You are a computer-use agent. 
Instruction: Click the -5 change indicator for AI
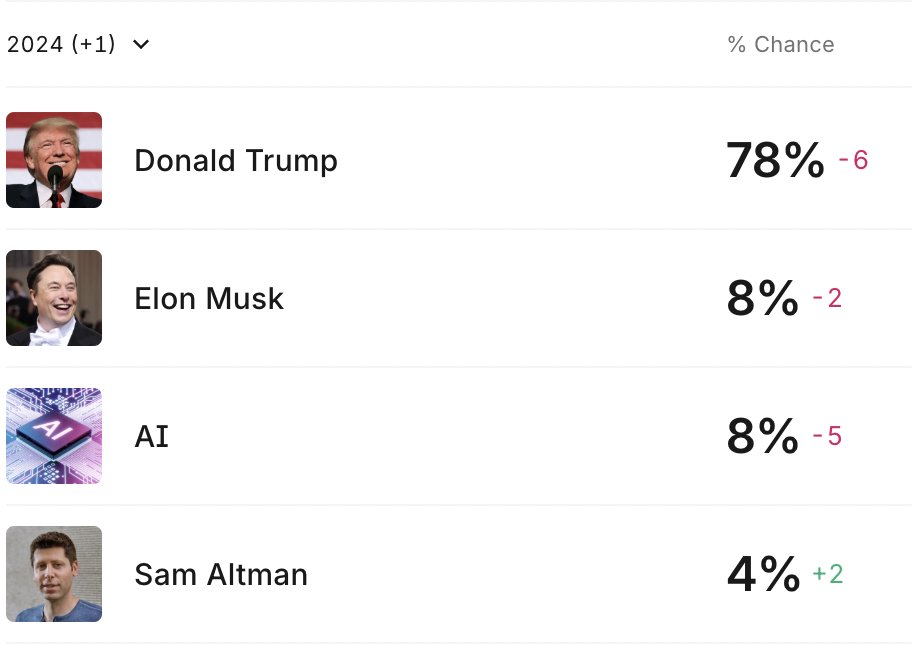[x=827, y=436]
